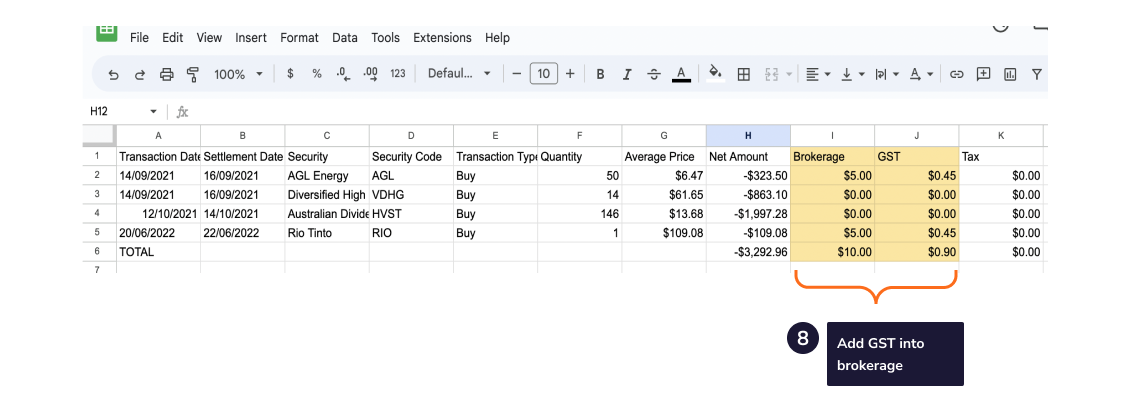Open the zoom 100% dropdown

coord(238,74)
